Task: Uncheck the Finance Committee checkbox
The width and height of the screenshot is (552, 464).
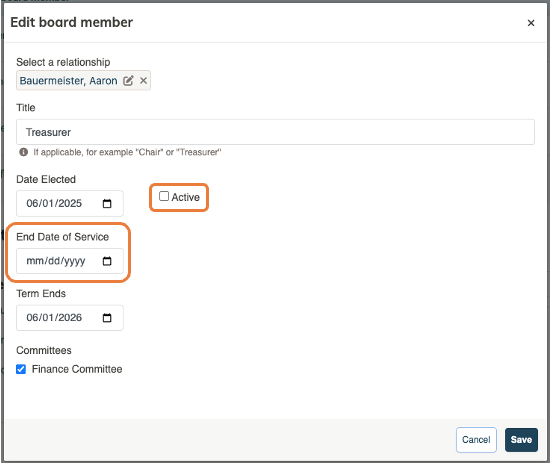Action: coord(21,369)
